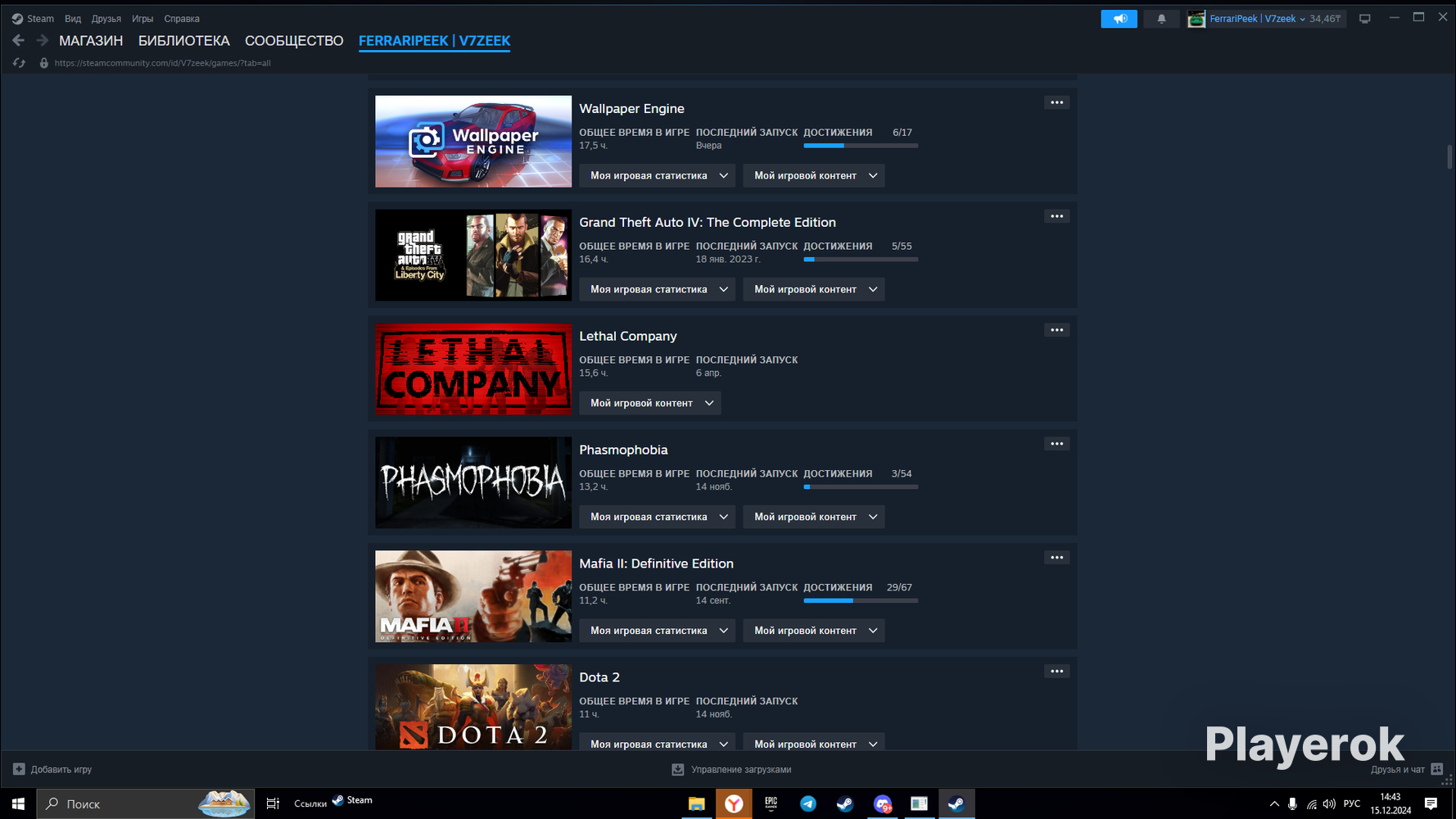Go to the МАГАЗИН tab
Viewport: 1456px width, 819px height.
91,41
